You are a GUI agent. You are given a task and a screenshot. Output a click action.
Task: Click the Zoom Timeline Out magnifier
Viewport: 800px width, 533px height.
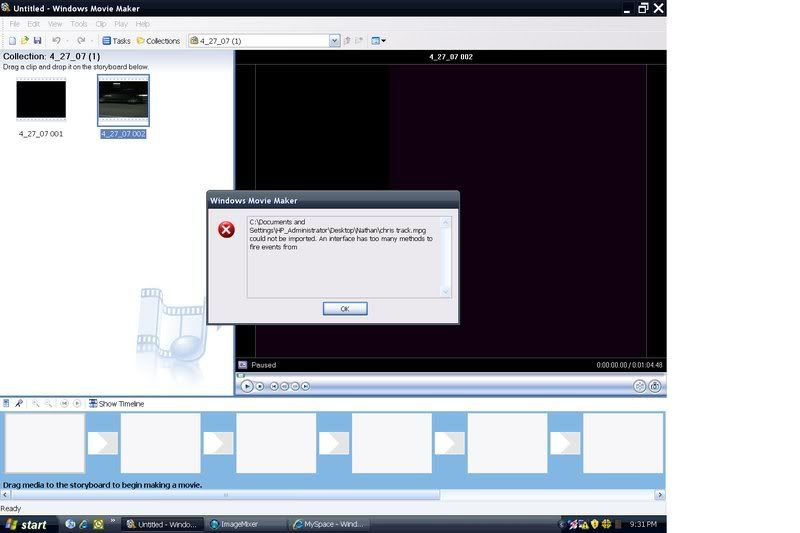point(48,403)
